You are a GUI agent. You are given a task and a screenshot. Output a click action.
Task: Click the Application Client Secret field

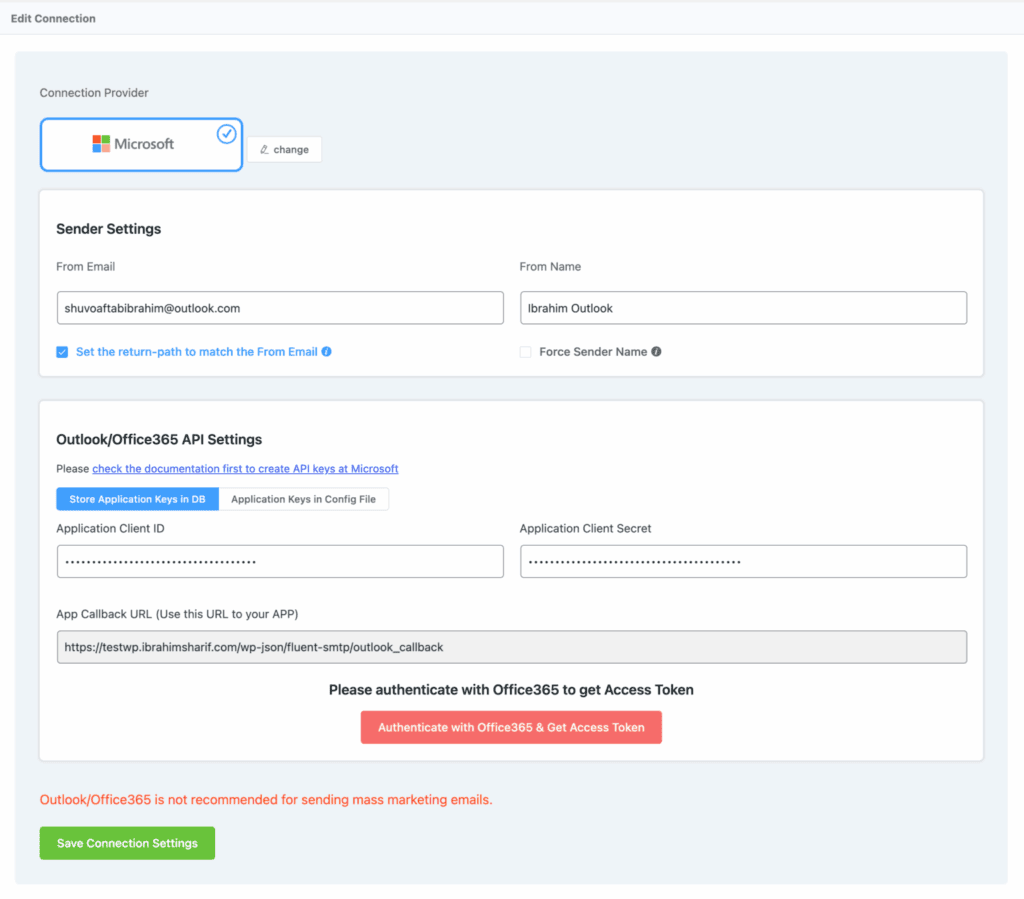coord(743,561)
